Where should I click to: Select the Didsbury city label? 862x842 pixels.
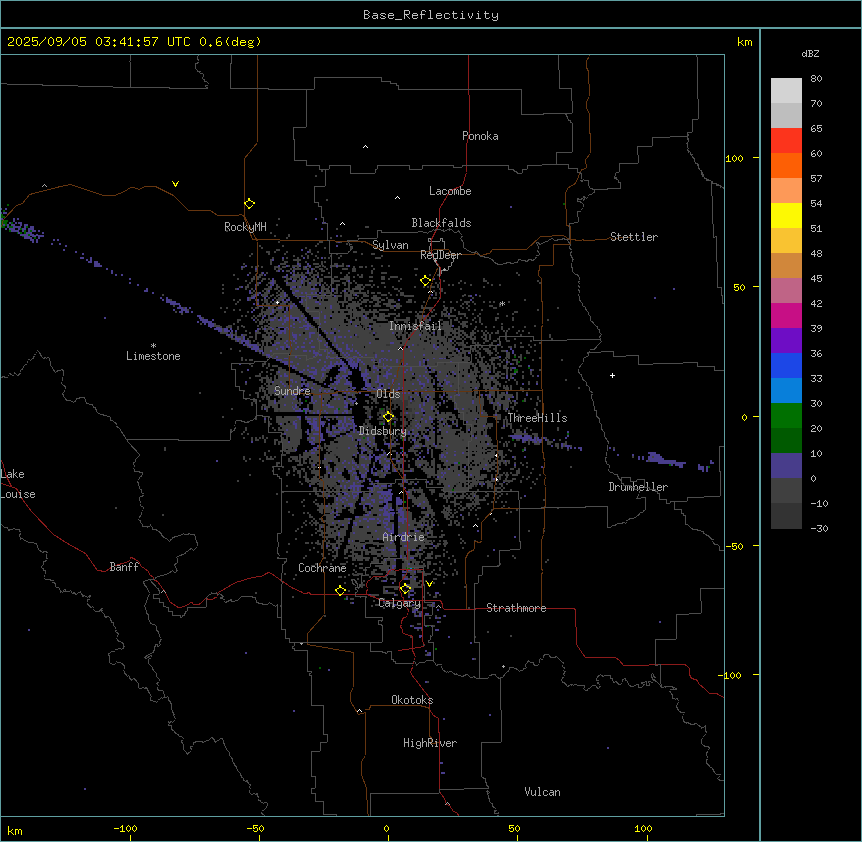pos(383,431)
